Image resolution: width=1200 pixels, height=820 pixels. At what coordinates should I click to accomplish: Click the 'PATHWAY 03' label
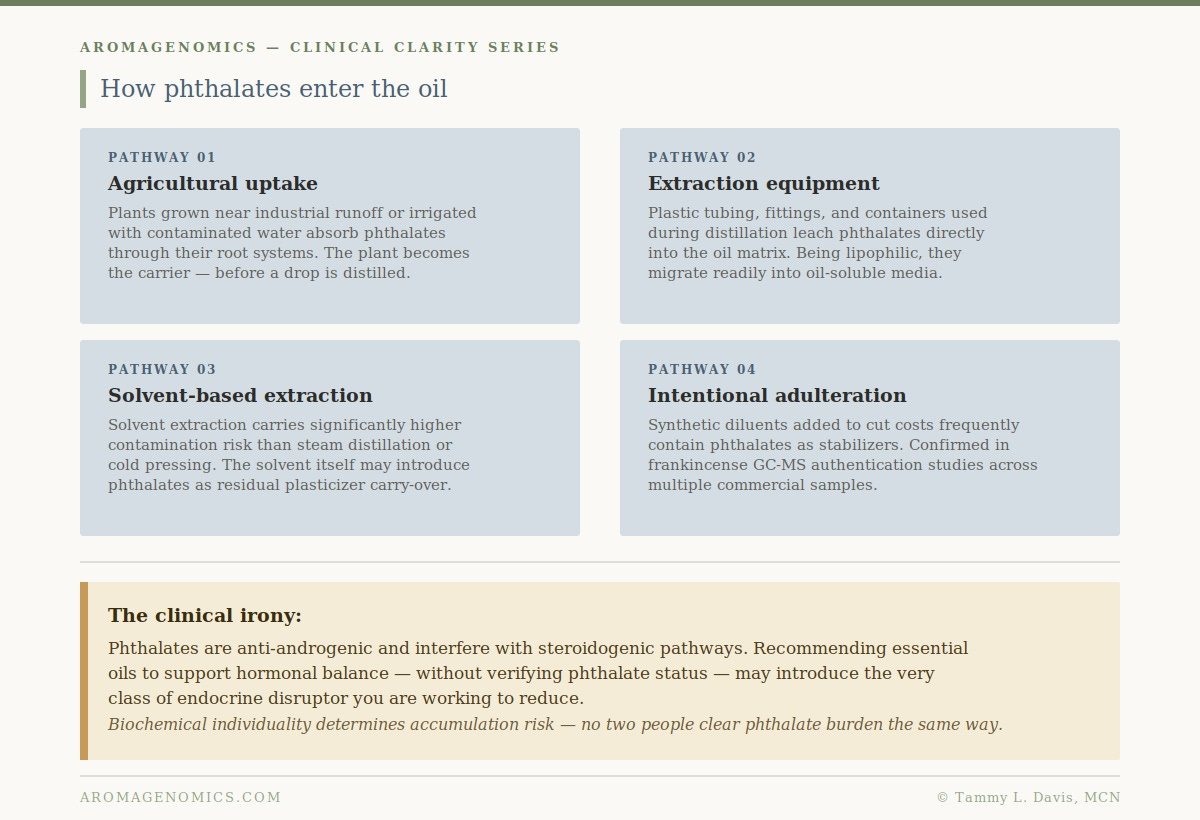pos(162,369)
